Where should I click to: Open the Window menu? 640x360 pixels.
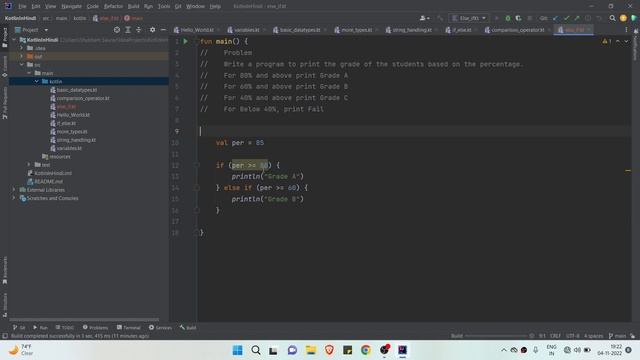195,7
